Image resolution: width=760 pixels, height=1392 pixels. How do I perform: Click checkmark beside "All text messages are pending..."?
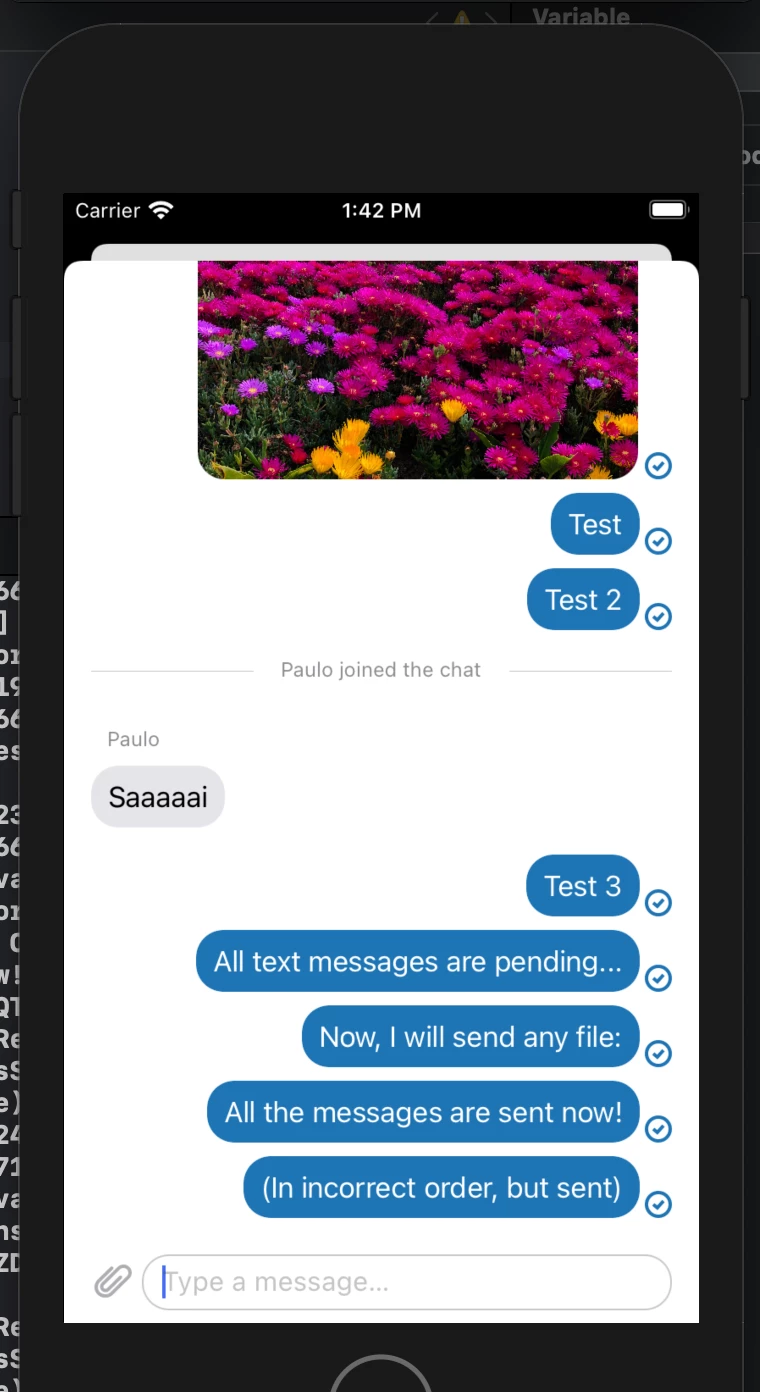[658, 978]
